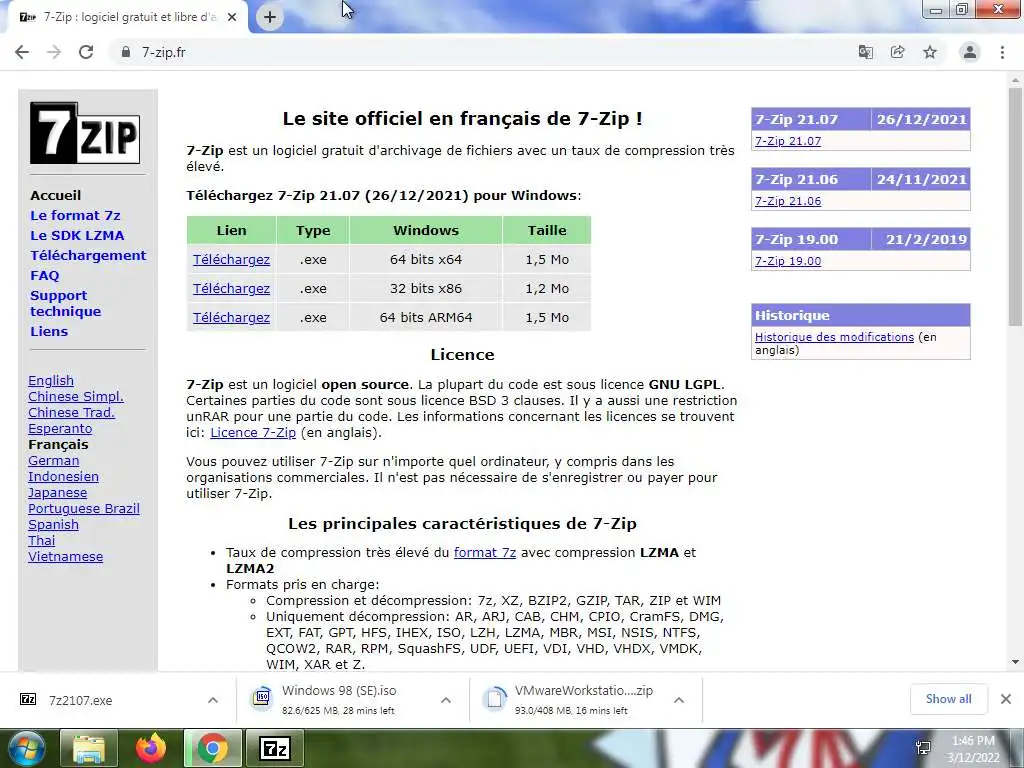Open a new browser tab
The image size is (1024, 768).
point(270,17)
